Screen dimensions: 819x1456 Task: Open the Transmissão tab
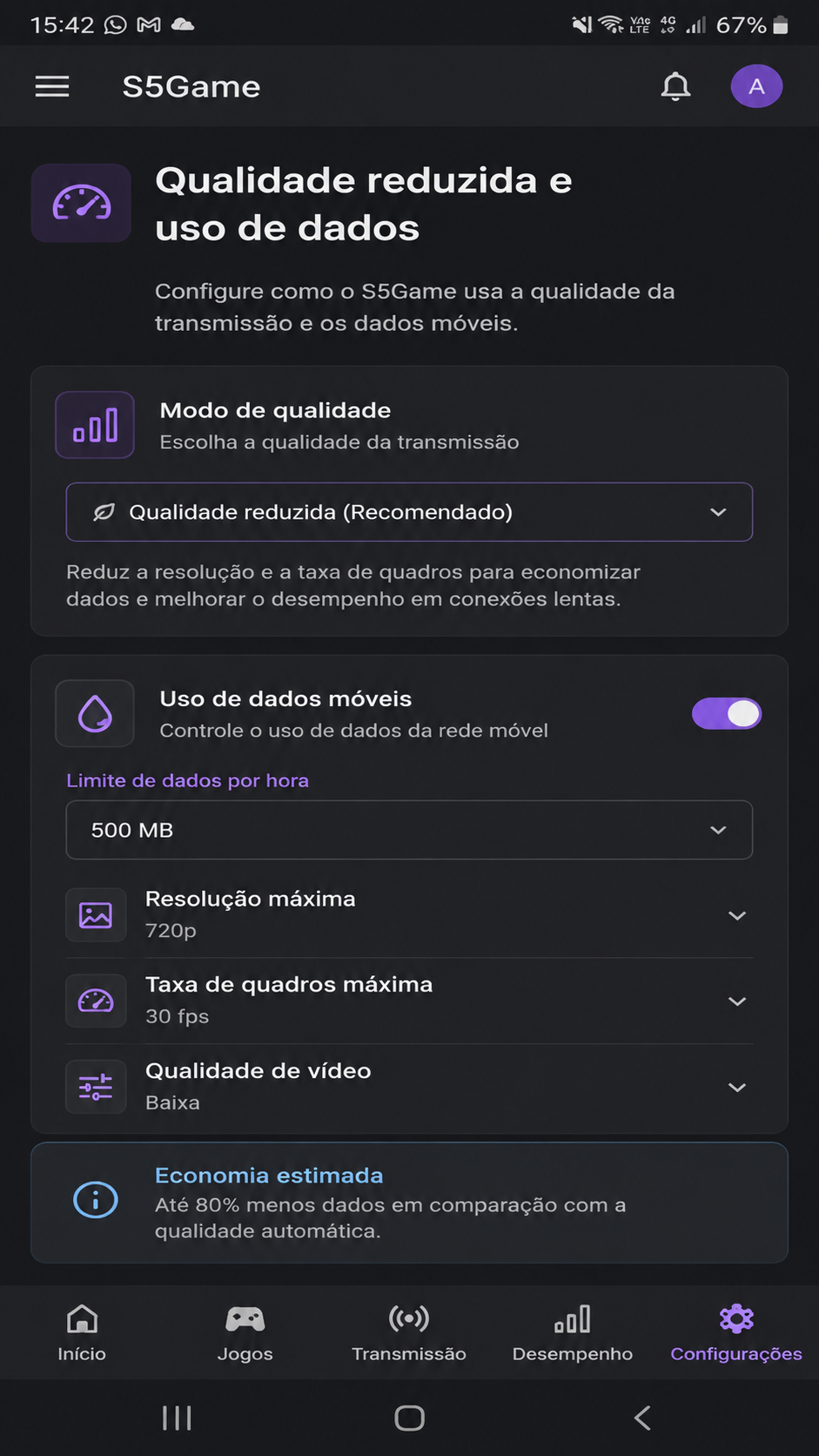[409, 1332]
